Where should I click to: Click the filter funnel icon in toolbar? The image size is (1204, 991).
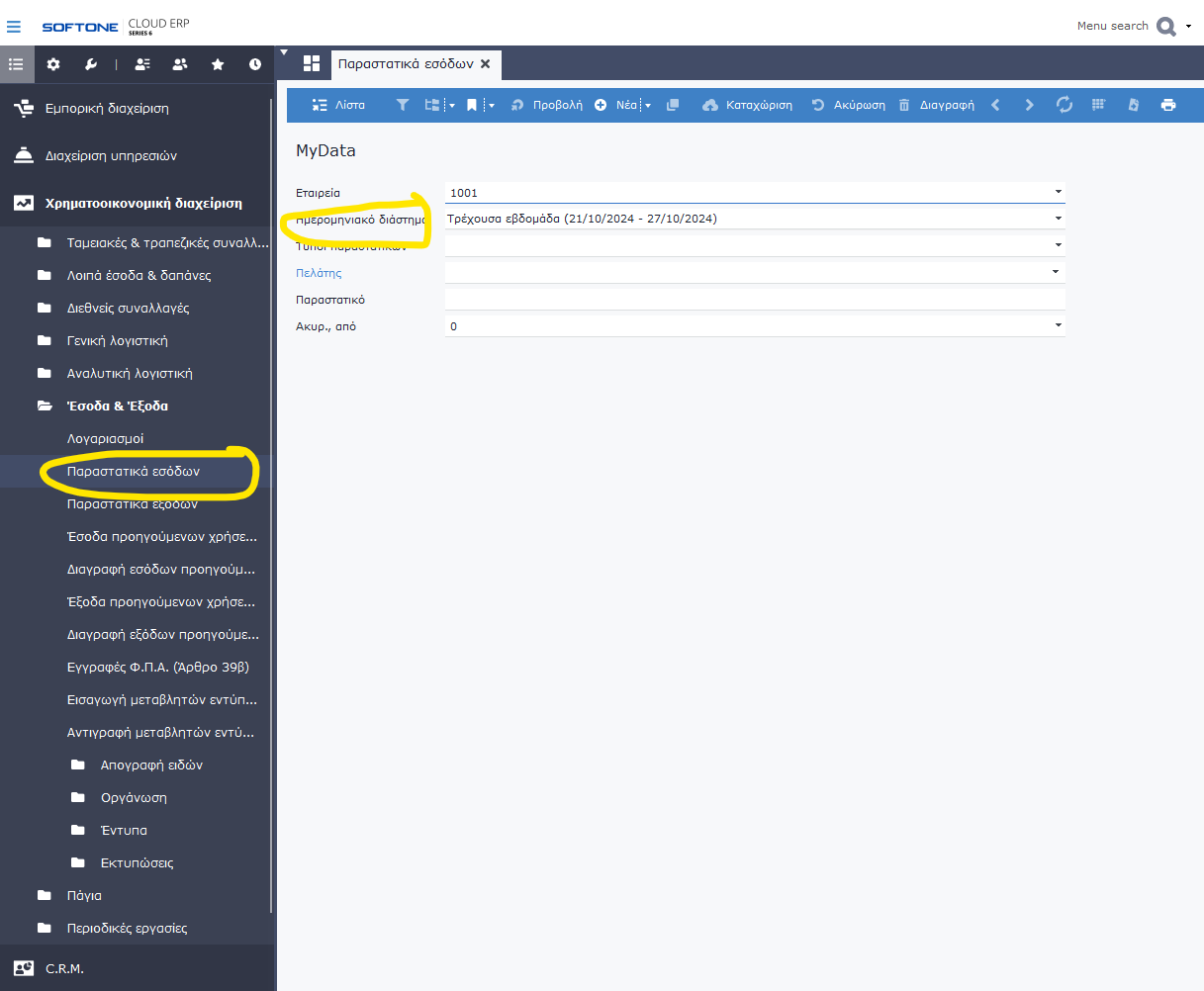(x=403, y=105)
